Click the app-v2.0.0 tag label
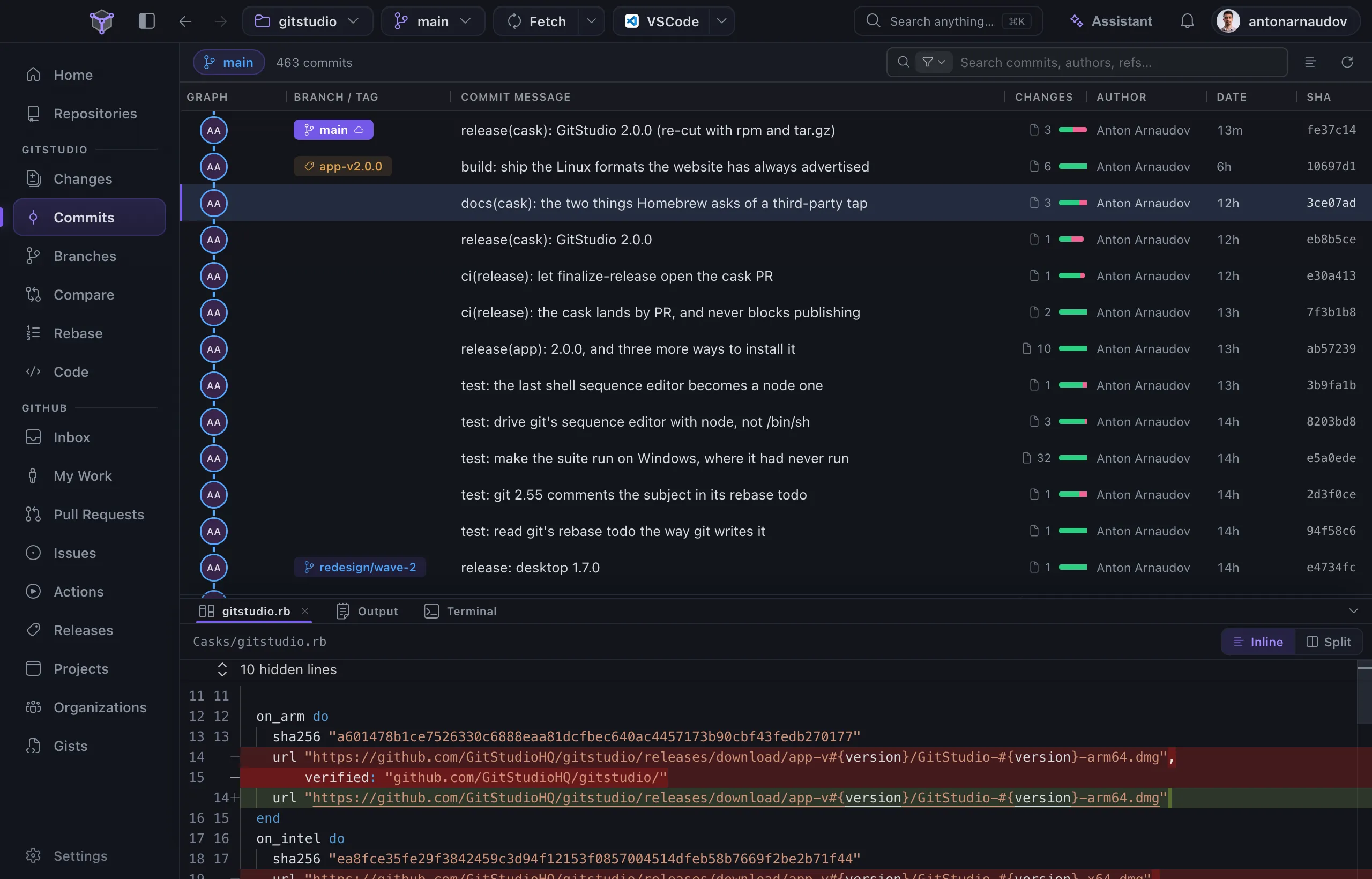The height and width of the screenshot is (879, 1372). [342, 166]
